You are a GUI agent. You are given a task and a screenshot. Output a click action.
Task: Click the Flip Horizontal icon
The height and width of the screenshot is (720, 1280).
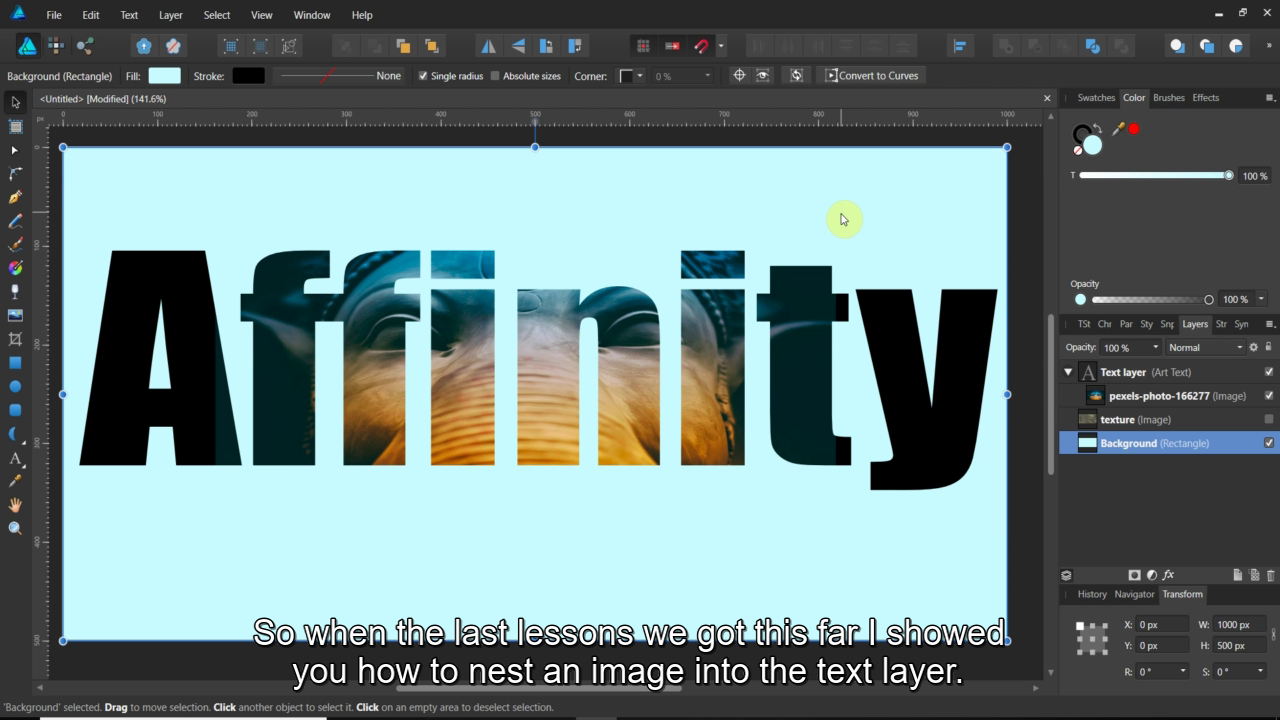click(488, 46)
